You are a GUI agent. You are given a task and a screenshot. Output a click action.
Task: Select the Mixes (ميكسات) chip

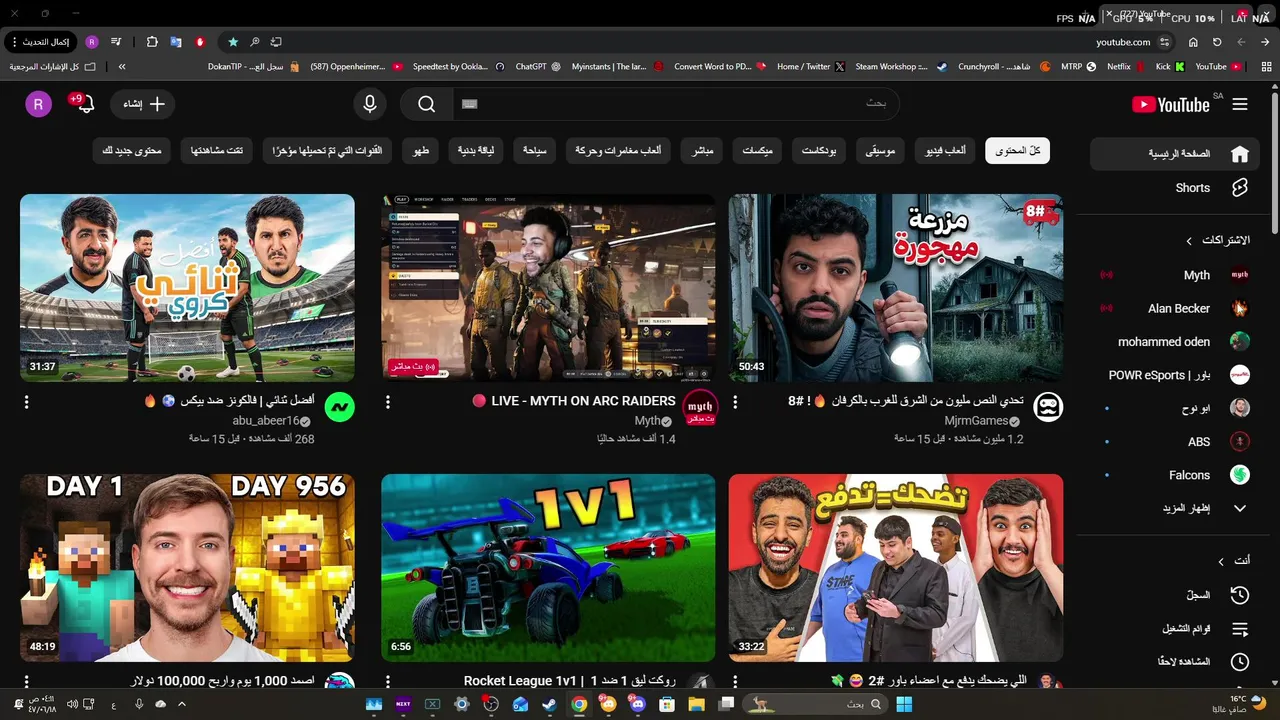coord(757,151)
